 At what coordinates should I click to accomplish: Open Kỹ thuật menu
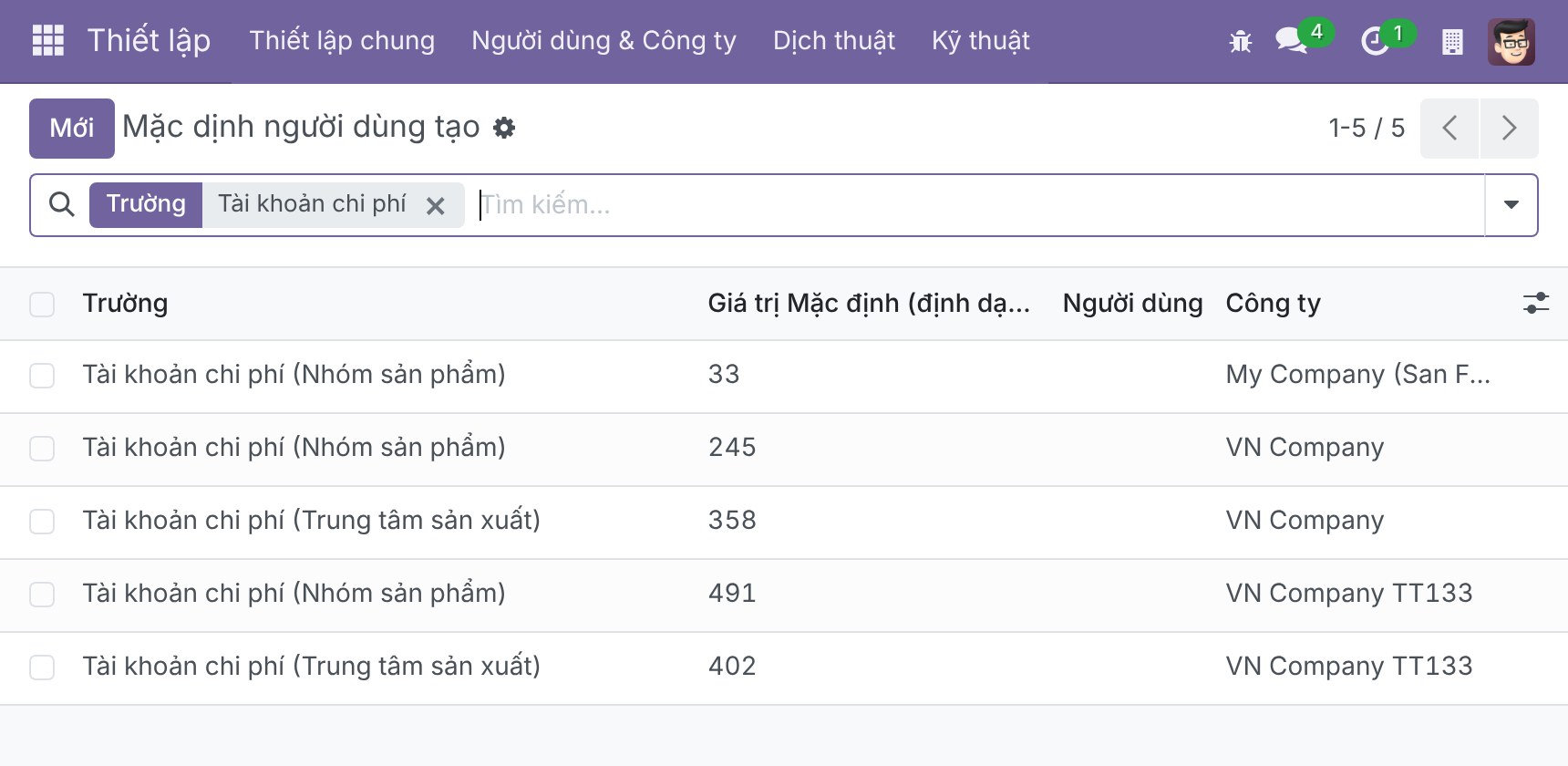click(x=981, y=41)
